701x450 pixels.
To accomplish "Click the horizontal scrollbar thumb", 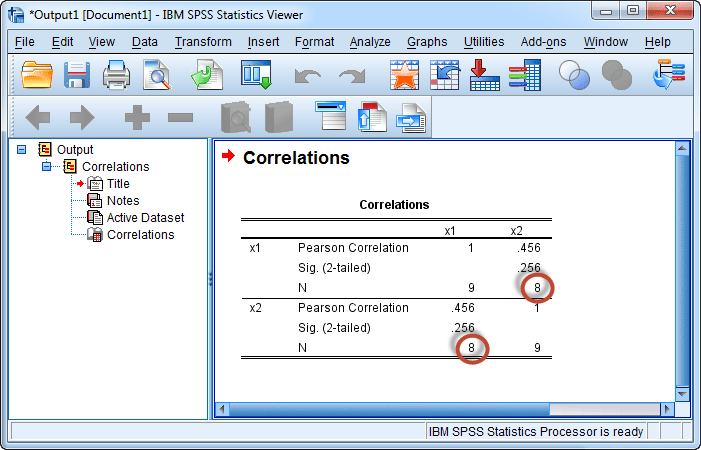I will (389, 409).
